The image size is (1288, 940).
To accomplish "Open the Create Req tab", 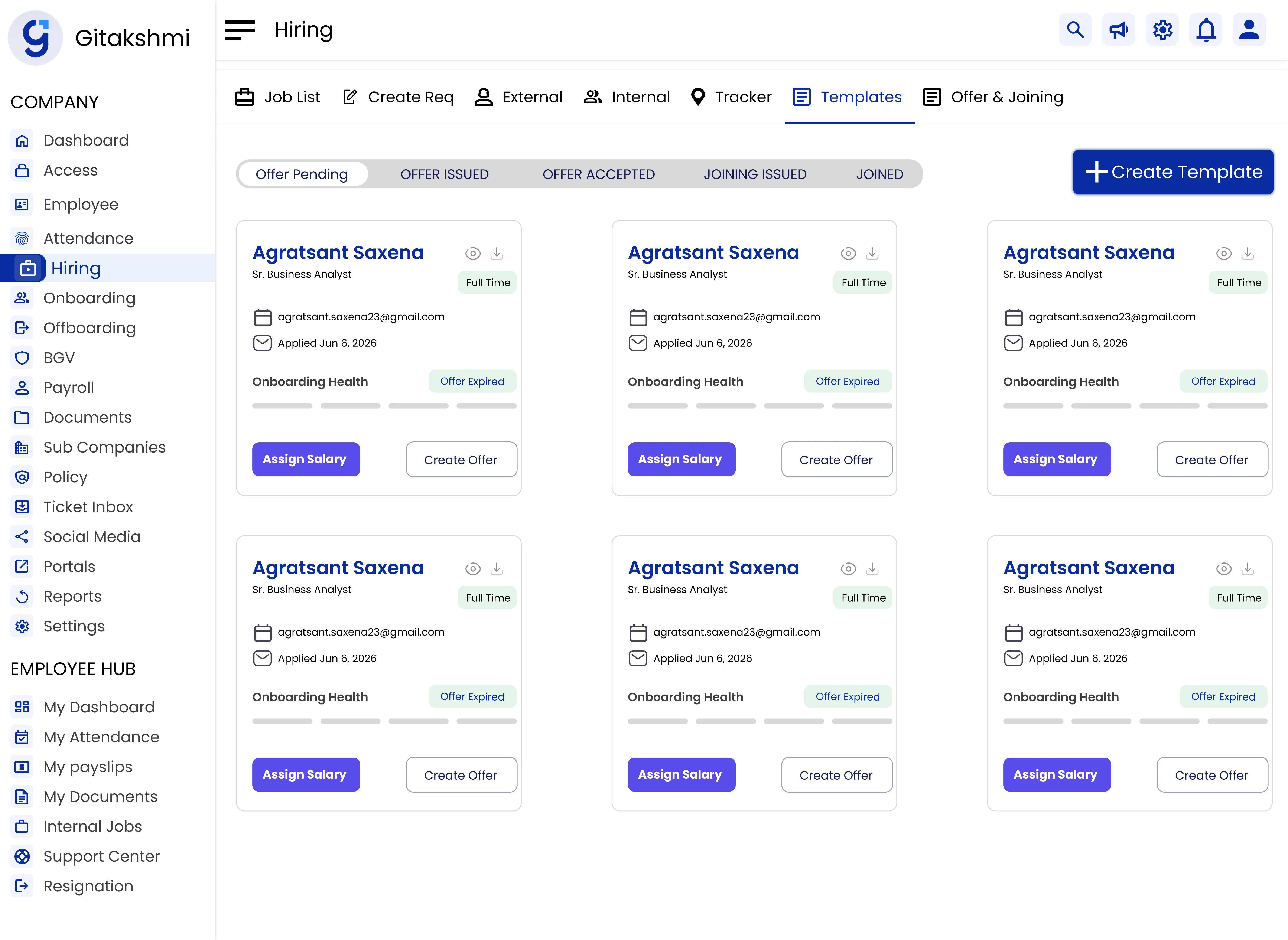I will (x=399, y=97).
